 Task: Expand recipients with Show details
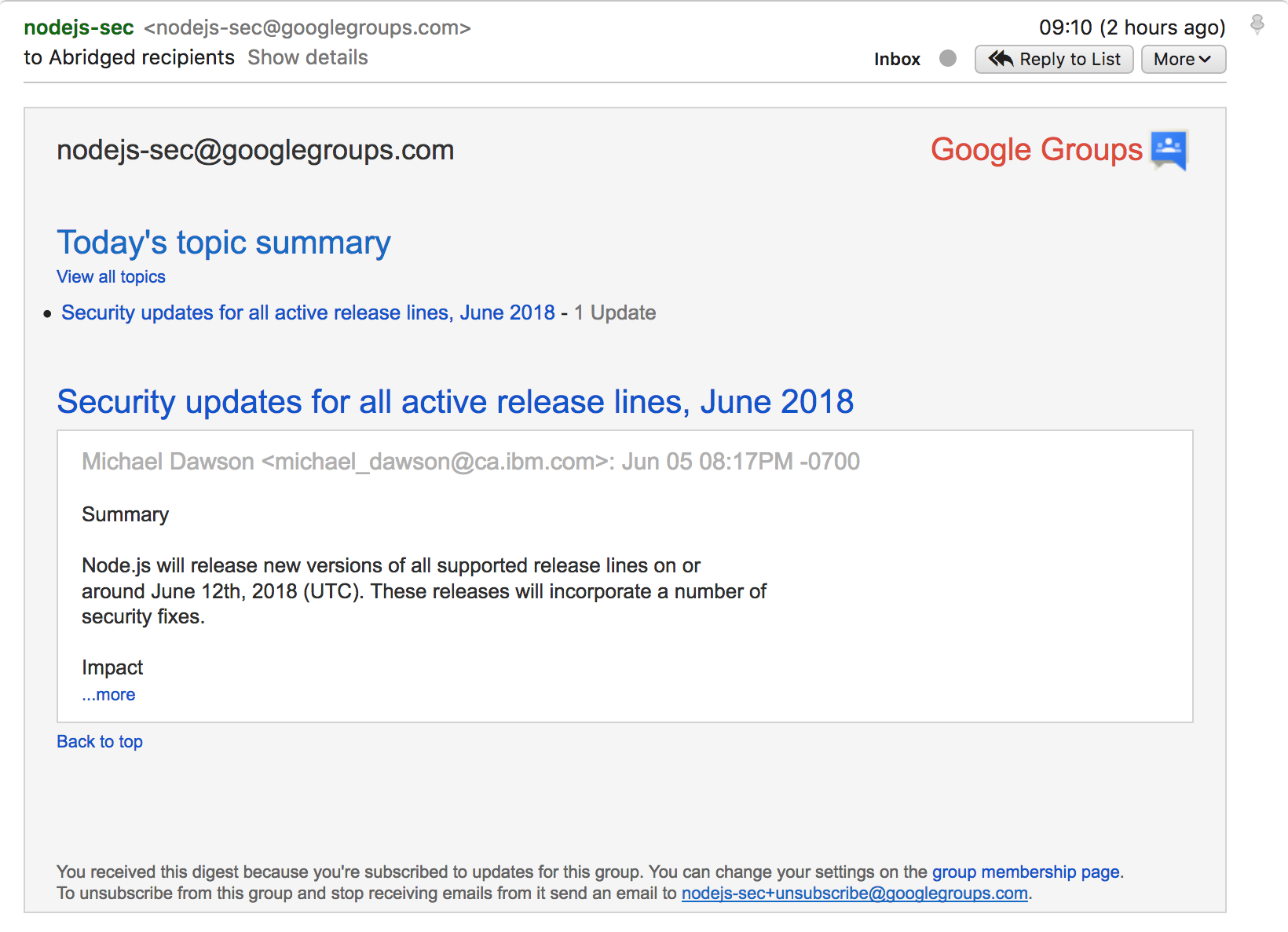coord(307,57)
